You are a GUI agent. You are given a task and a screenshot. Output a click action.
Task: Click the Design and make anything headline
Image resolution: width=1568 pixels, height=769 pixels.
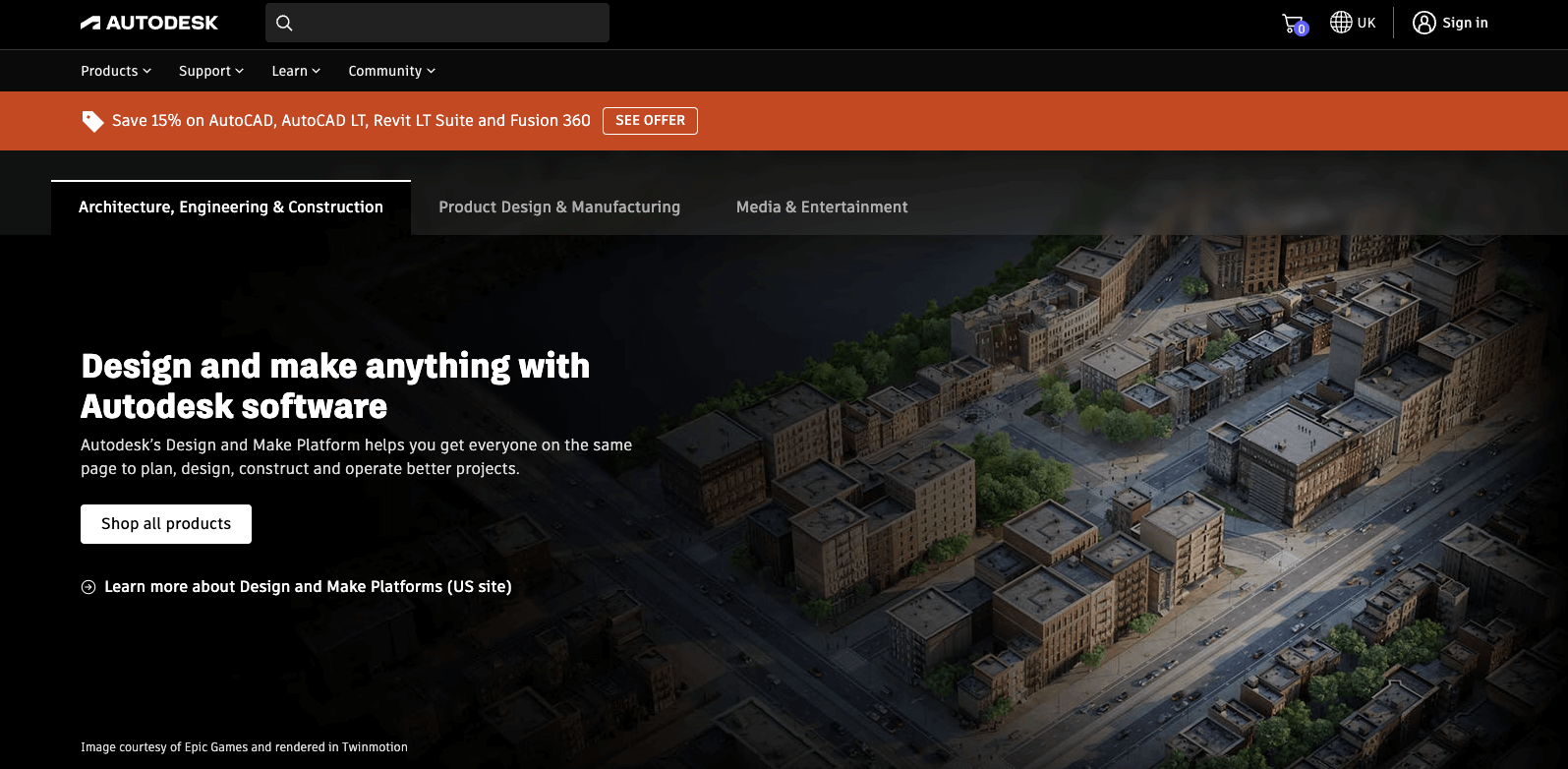(335, 386)
